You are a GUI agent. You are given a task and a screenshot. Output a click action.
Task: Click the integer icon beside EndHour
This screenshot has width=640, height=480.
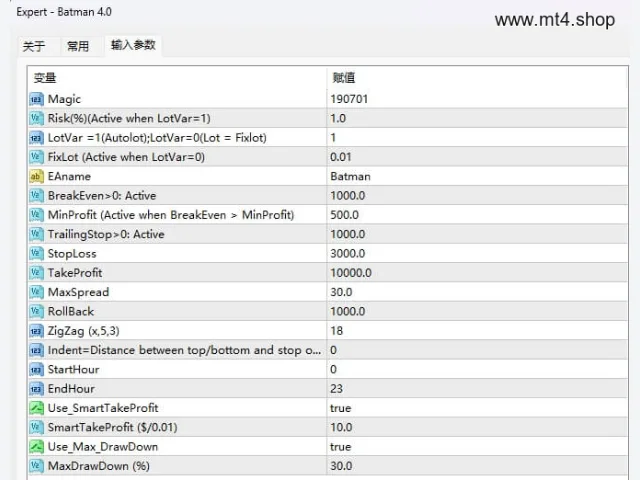click(36, 389)
